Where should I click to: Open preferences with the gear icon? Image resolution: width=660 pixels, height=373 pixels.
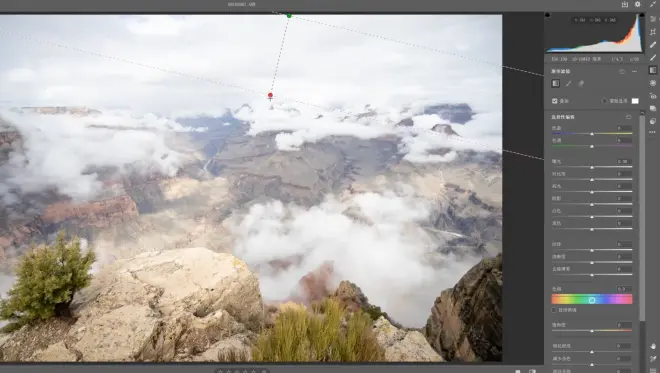[638, 4]
